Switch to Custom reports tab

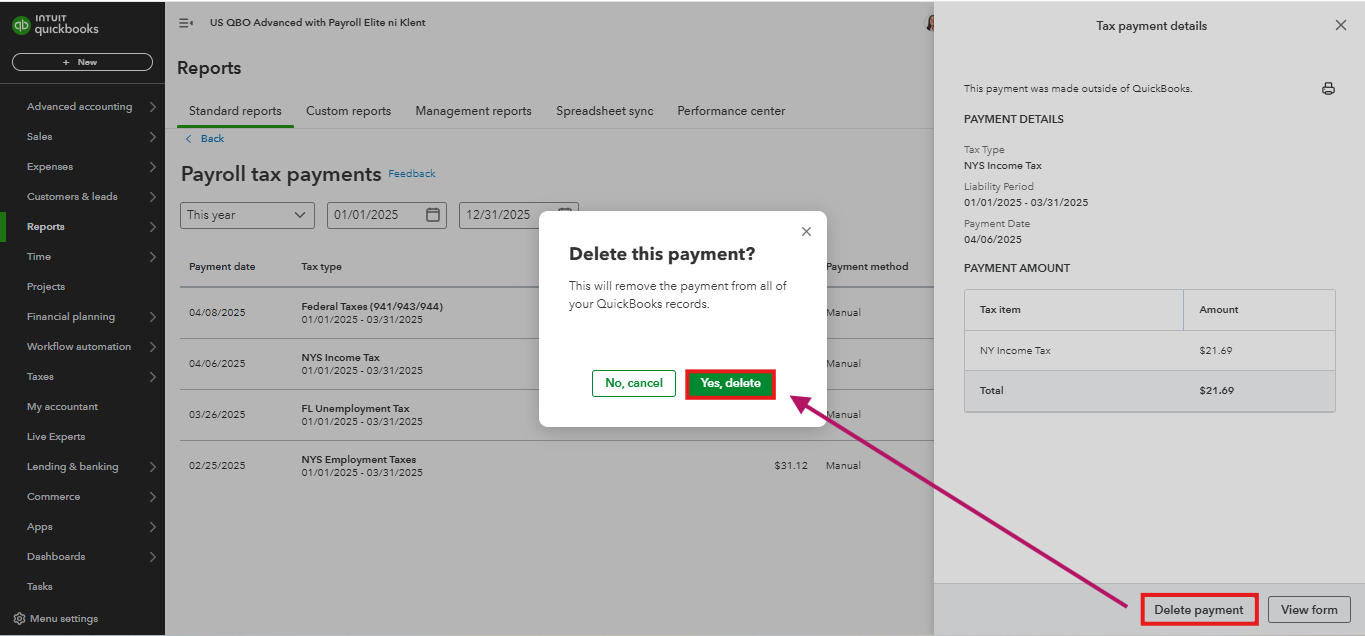pos(348,111)
